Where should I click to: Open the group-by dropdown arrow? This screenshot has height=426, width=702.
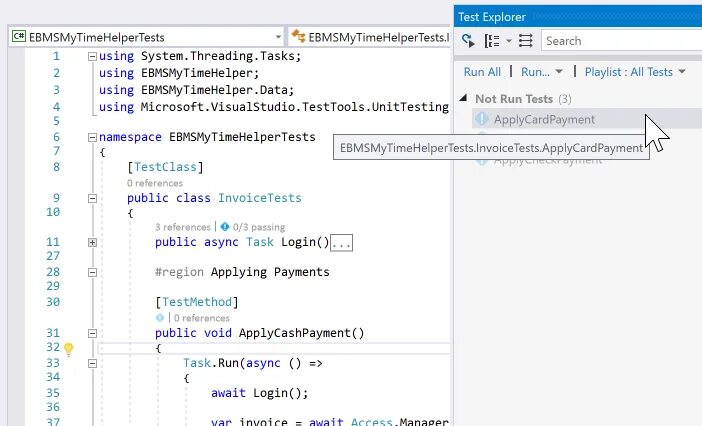(509, 41)
